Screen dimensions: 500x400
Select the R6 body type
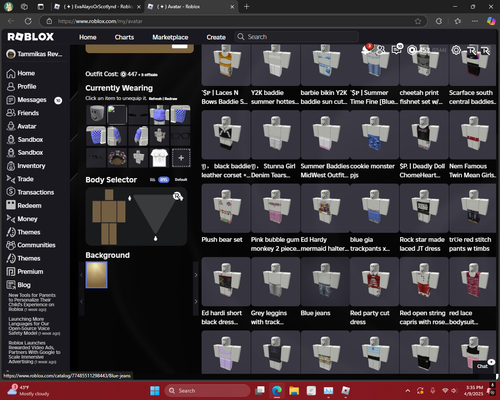[152, 180]
